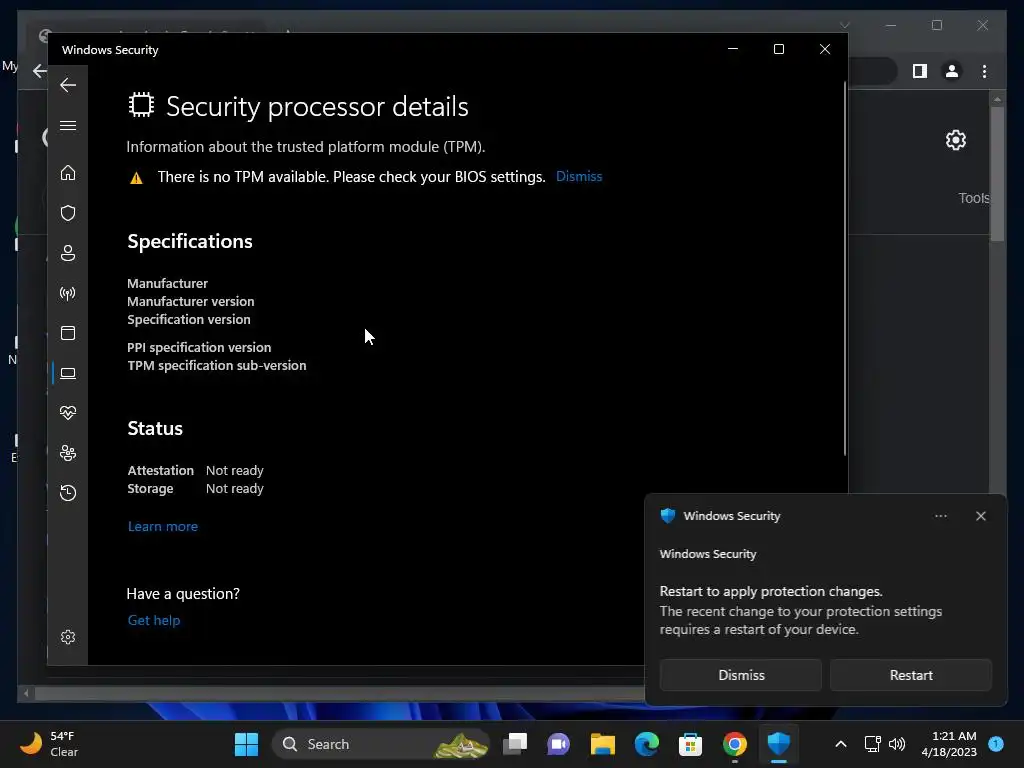Screen dimensions: 1024x768
Task: Open Virus & threat protection shield icon
Action: [x=68, y=213]
